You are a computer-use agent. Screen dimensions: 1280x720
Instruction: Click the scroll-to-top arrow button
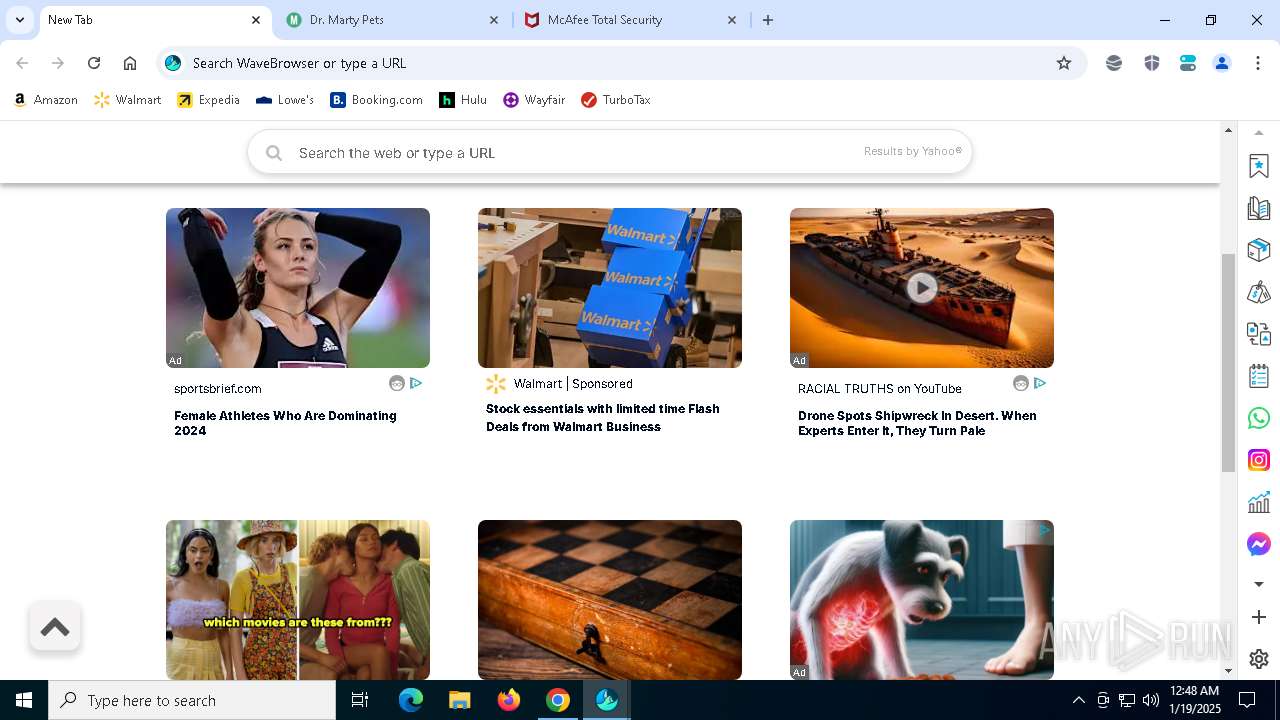point(55,627)
